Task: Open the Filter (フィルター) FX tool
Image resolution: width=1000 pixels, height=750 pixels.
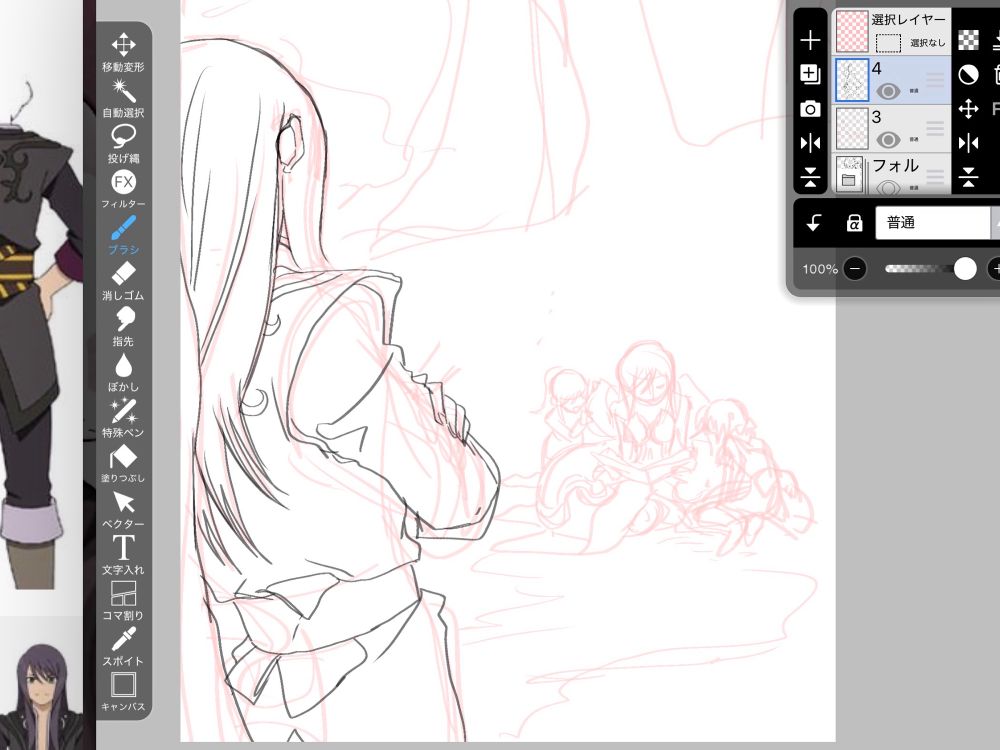Action: [123, 189]
